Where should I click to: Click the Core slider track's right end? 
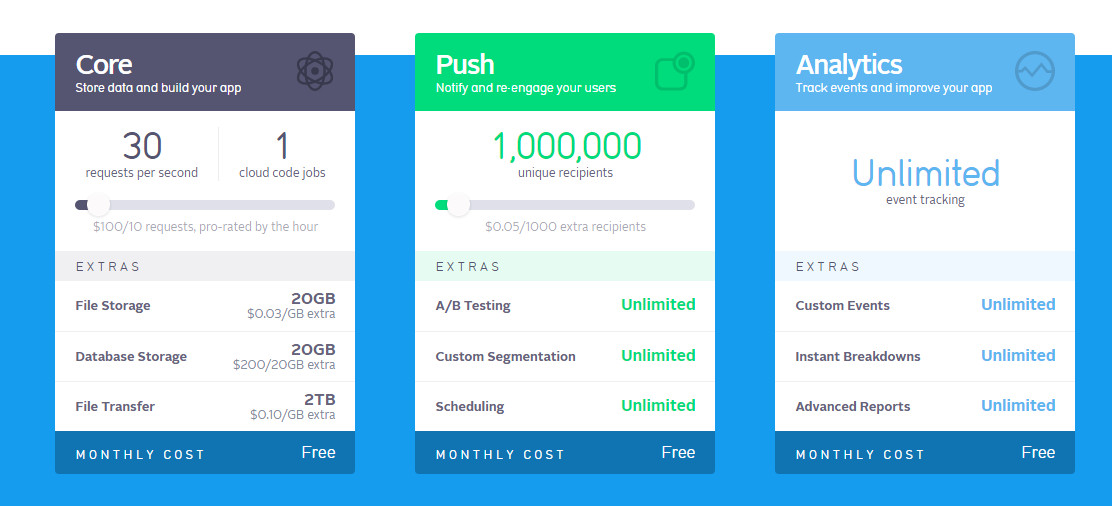pos(330,205)
